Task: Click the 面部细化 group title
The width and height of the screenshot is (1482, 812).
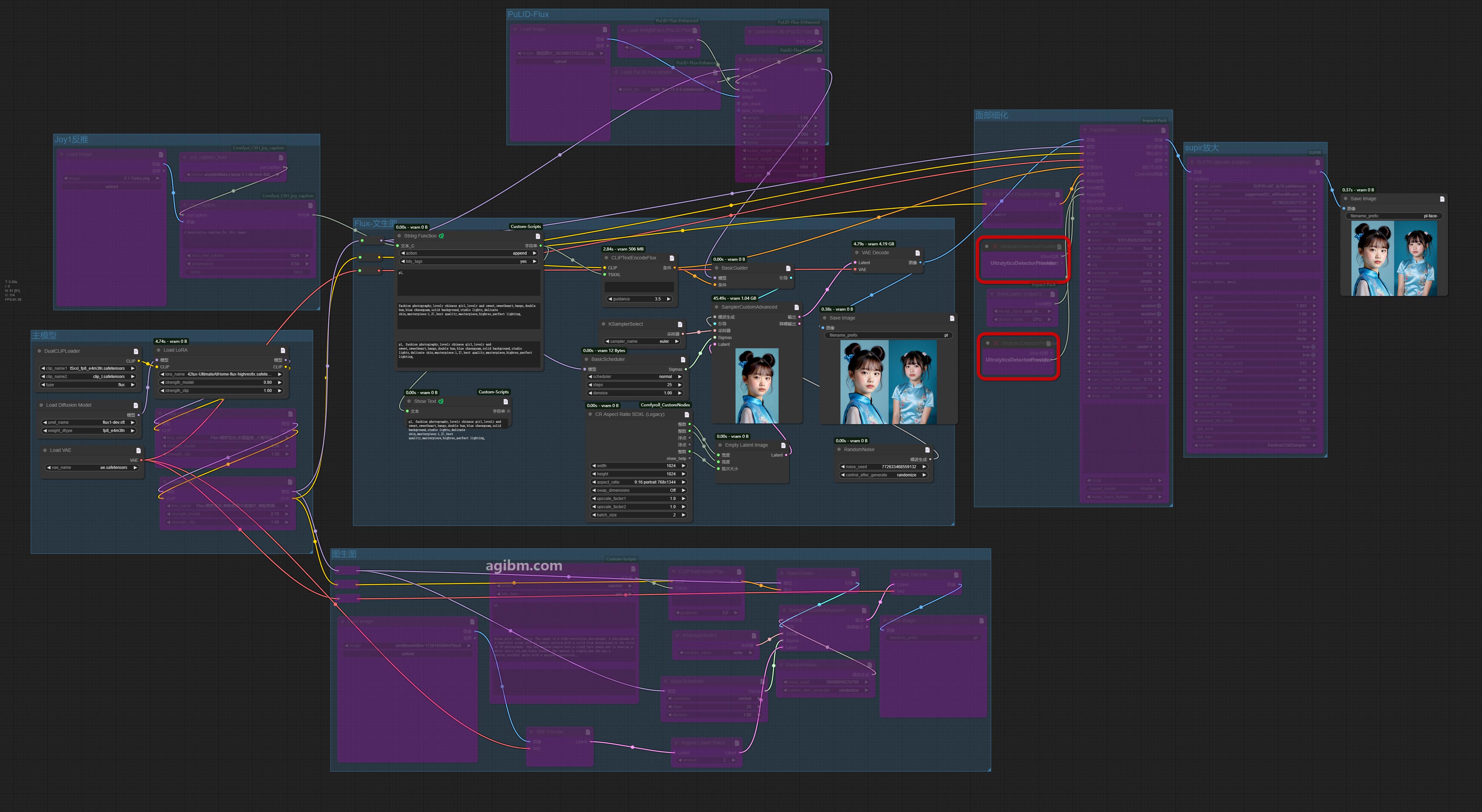Action: coord(991,115)
